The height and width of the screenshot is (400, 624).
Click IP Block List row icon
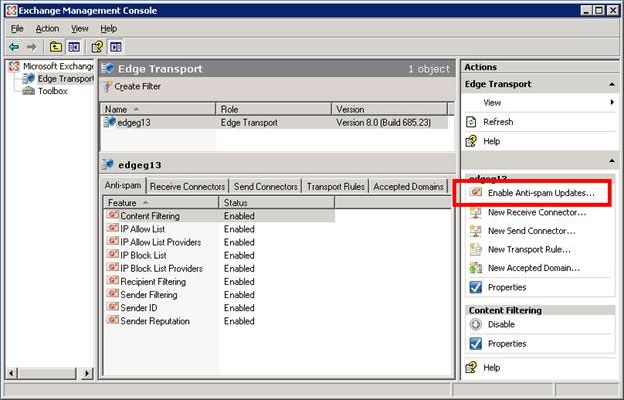click(113, 255)
